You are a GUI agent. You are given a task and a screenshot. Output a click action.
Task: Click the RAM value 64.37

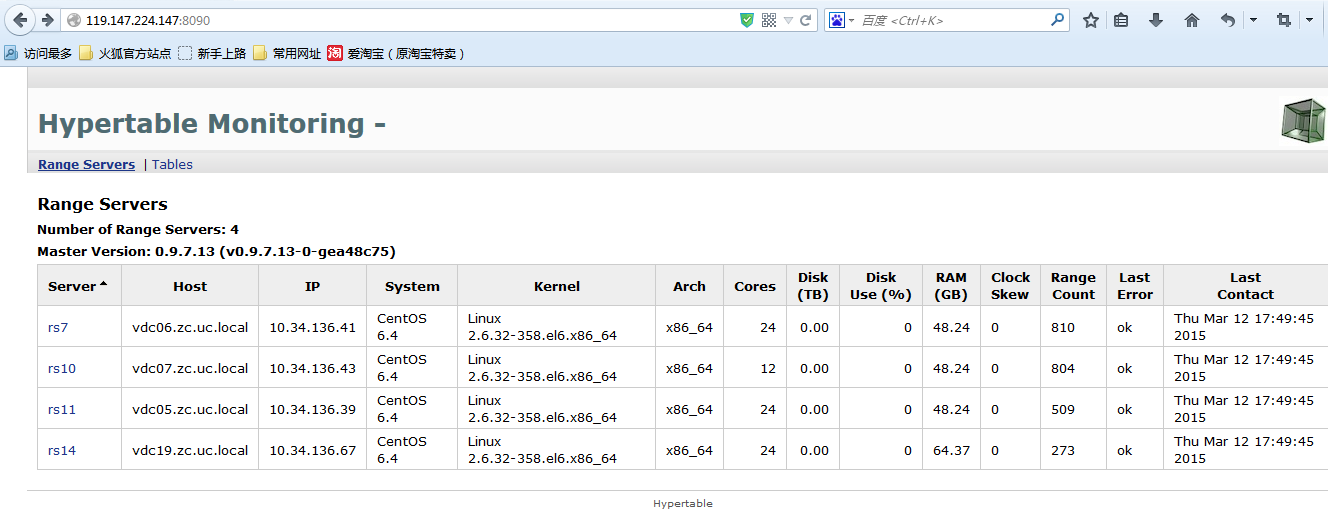pyautogui.click(x=951, y=450)
